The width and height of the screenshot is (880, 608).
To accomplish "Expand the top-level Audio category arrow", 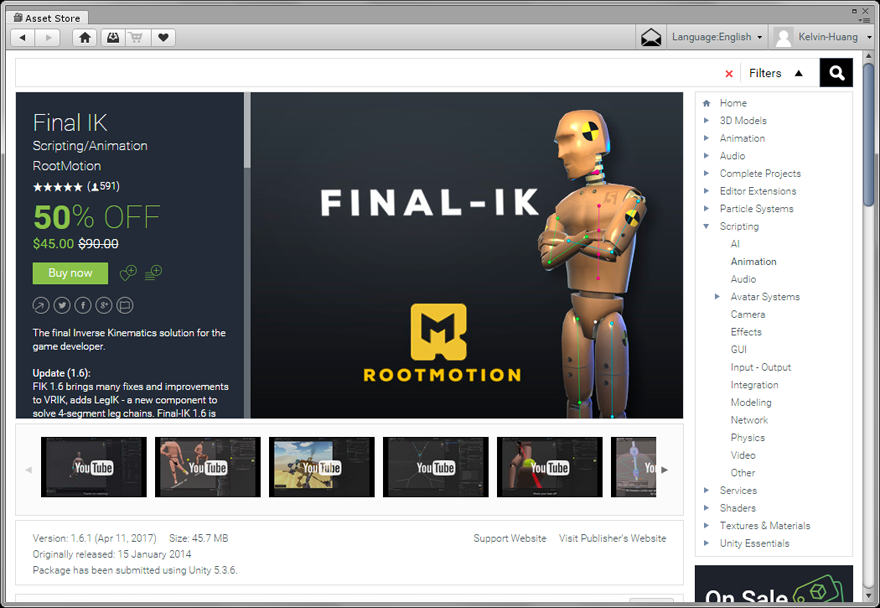I will click(x=706, y=156).
